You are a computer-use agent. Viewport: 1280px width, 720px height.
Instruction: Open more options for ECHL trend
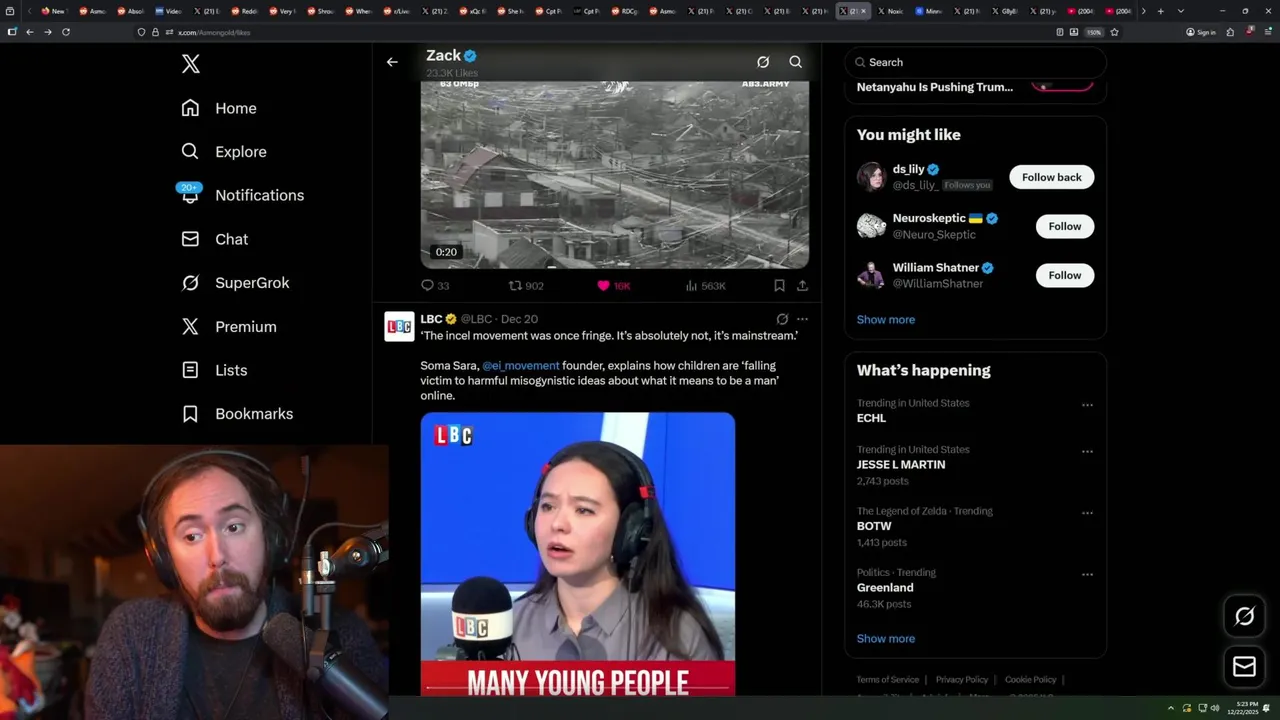[1087, 405]
